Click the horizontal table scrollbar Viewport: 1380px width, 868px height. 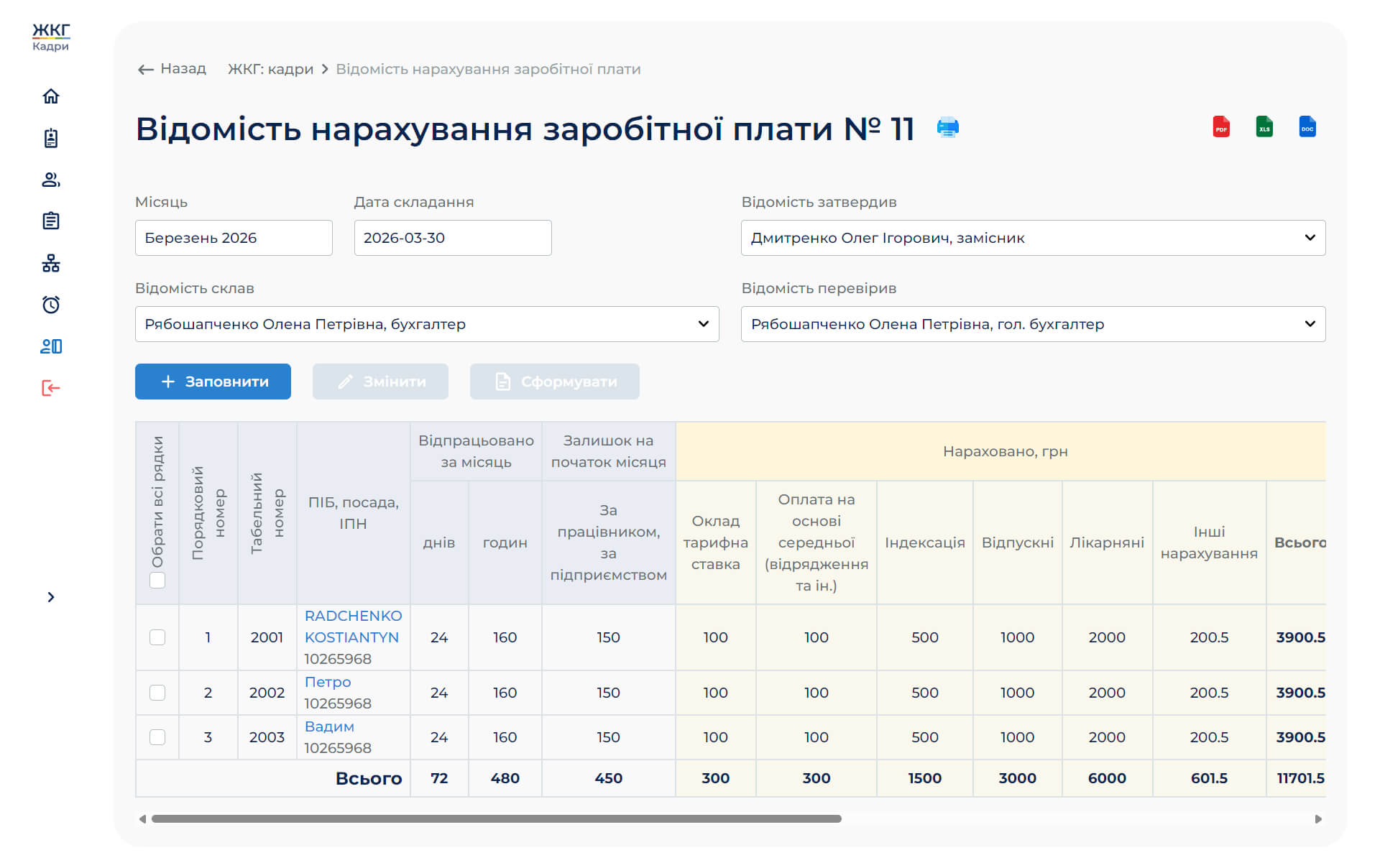coord(496,819)
